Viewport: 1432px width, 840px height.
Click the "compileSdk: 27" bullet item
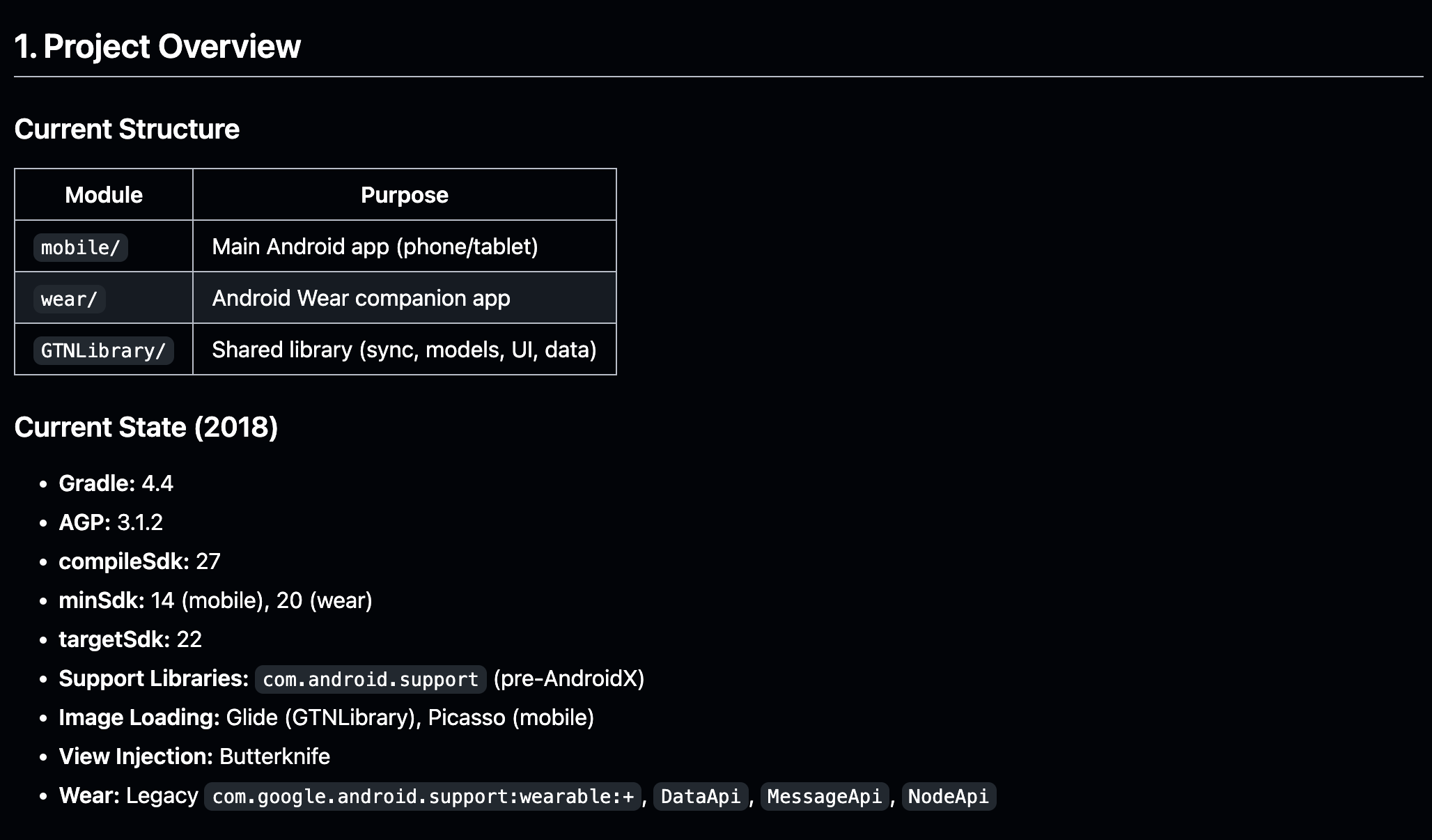pos(139,561)
